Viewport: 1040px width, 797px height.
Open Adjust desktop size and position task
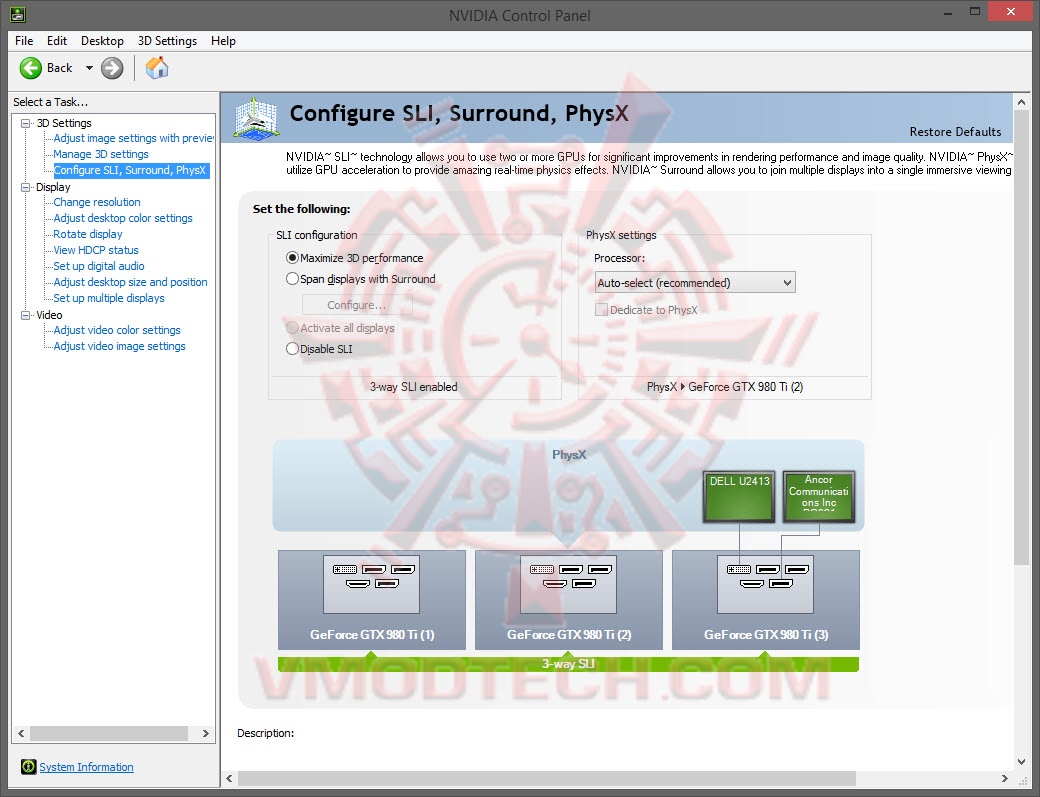pyautogui.click(x=130, y=282)
